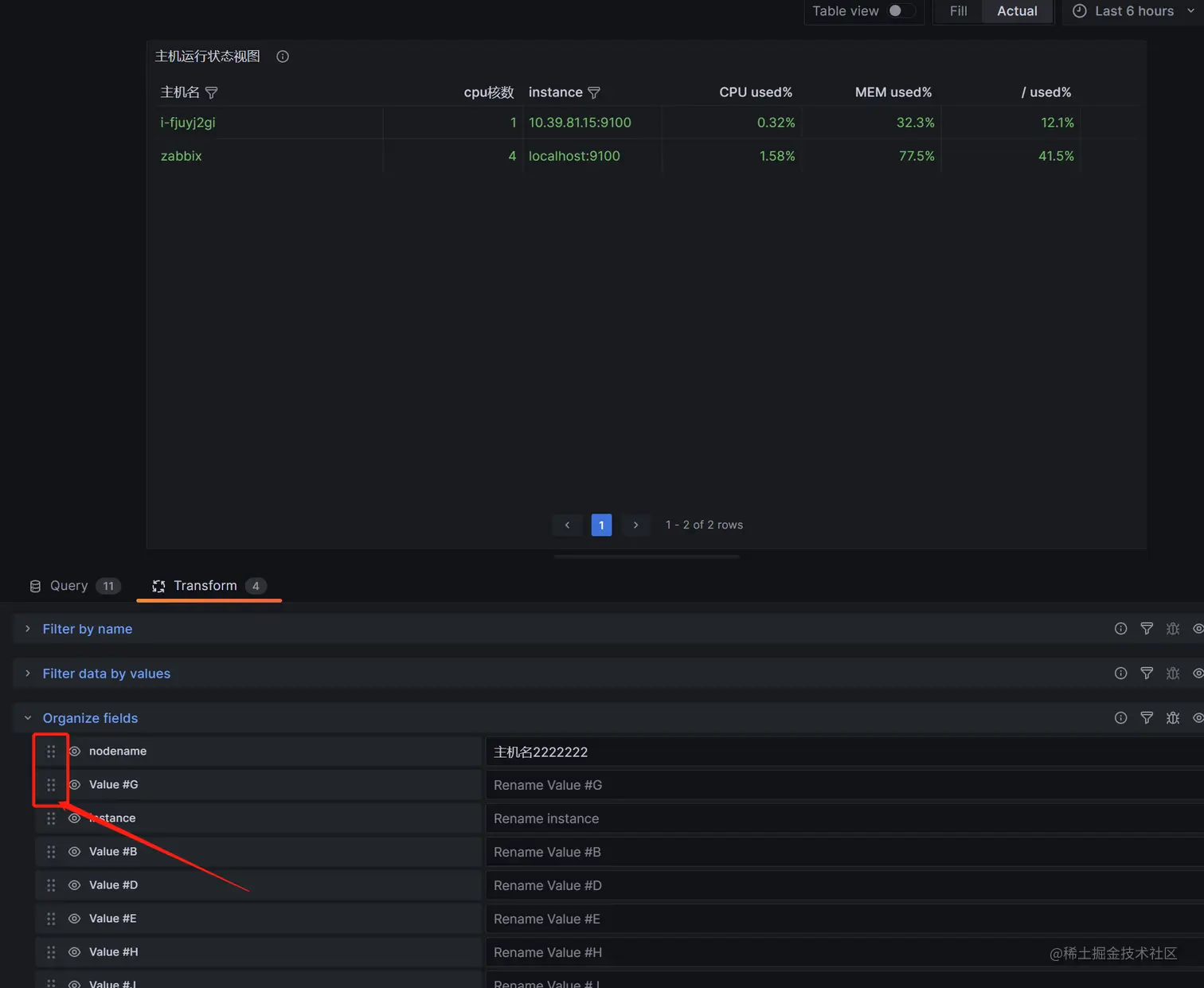Click the Filter data by values title
This screenshot has height=988, width=1204.
point(107,674)
